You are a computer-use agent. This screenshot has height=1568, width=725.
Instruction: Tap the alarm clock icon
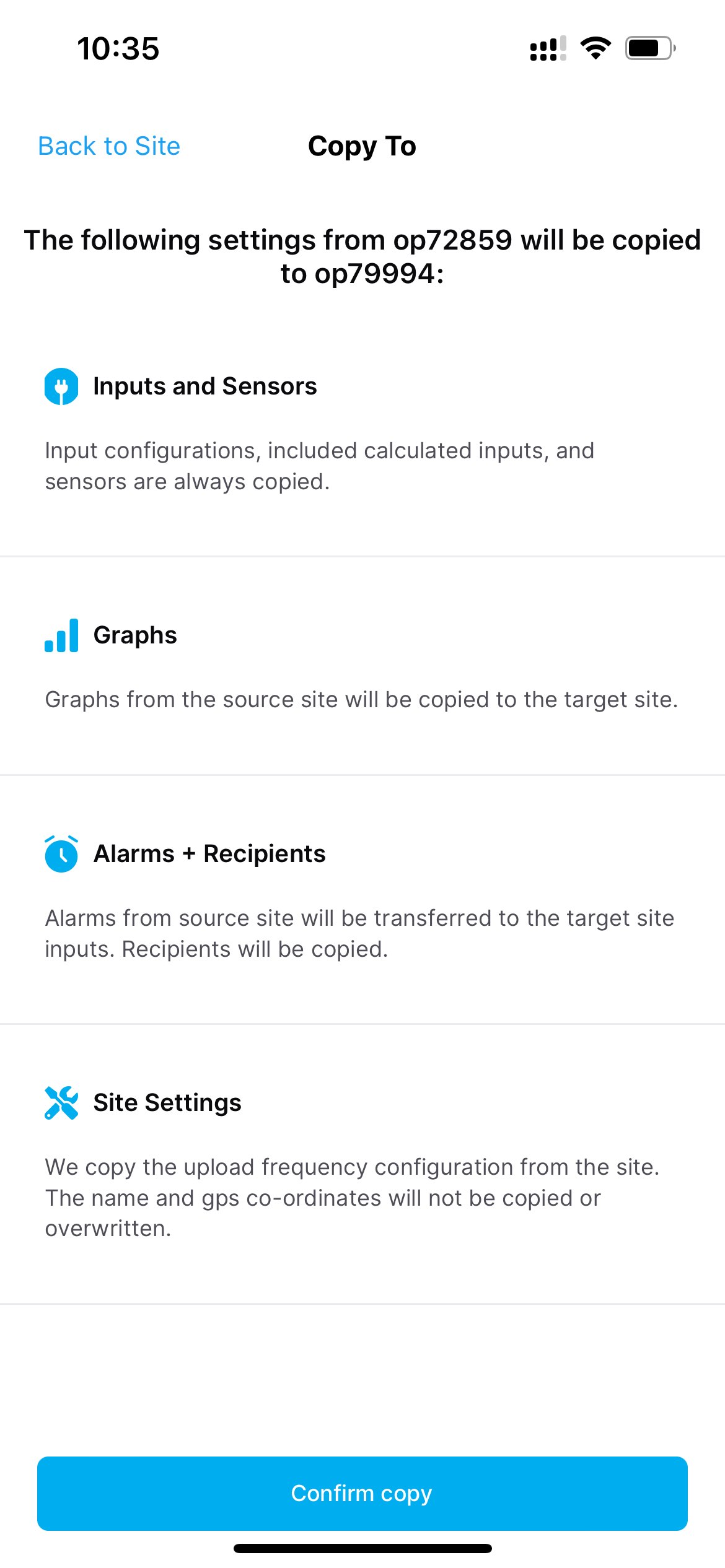click(x=61, y=854)
